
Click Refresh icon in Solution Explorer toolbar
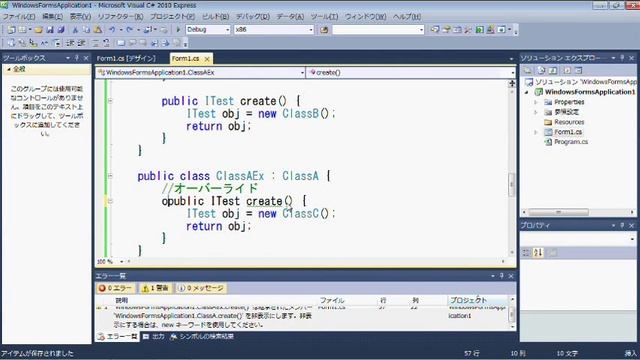coord(553,70)
